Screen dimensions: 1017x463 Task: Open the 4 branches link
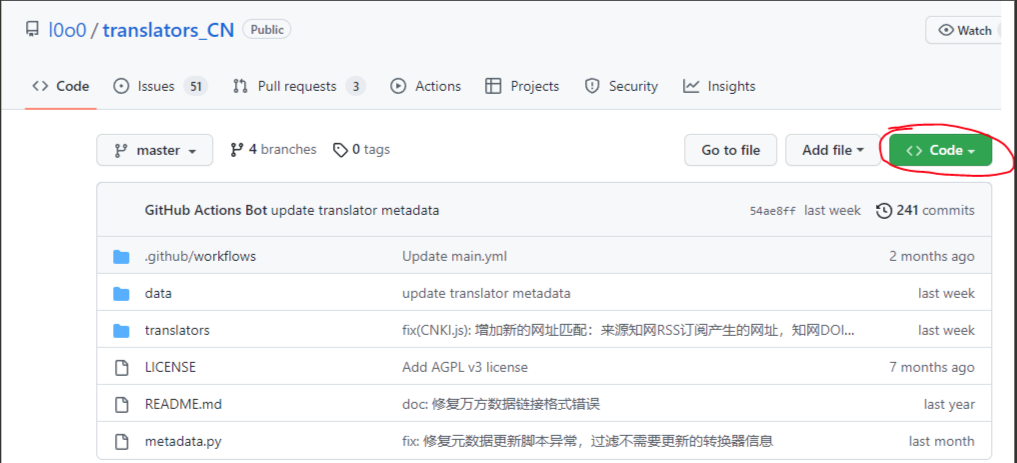(x=273, y=150)
